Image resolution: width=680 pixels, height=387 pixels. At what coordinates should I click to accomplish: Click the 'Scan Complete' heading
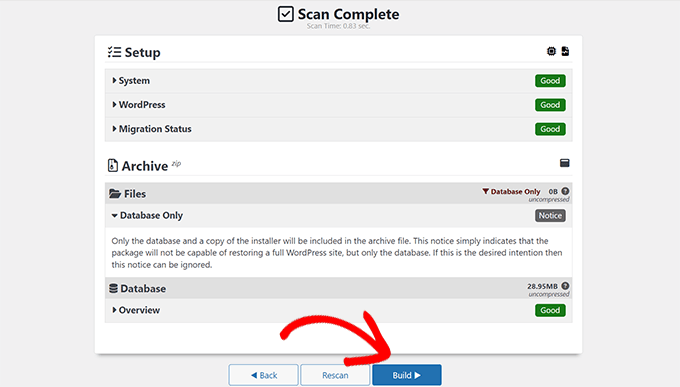tap(348, 14)
